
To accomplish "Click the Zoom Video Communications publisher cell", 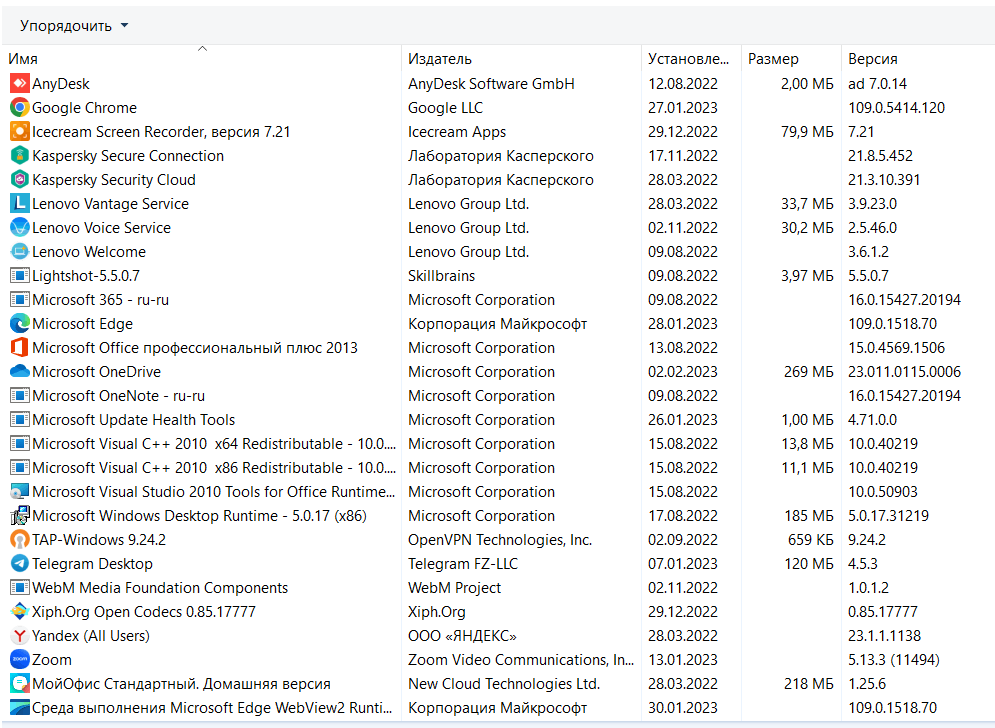I will tap(521, 660).
